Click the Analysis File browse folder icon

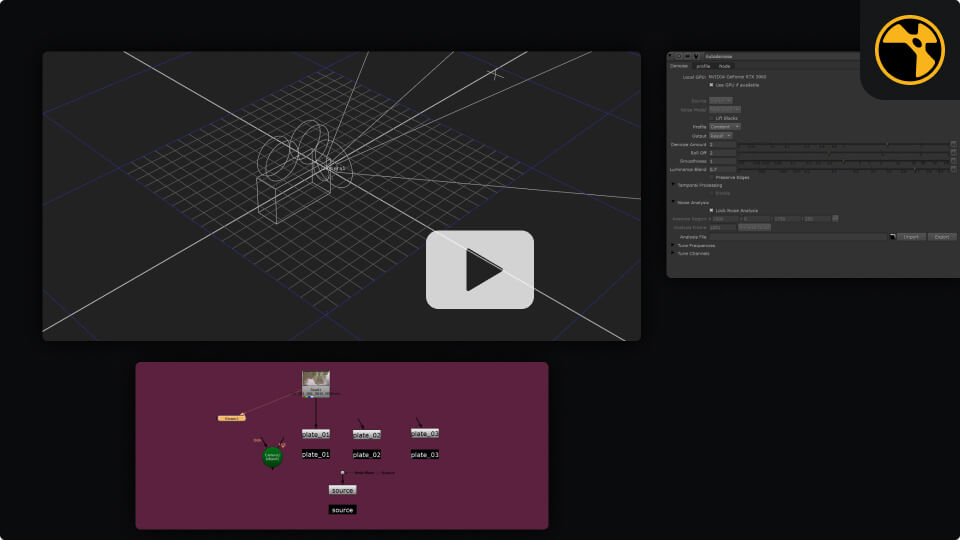coord(890,237)
